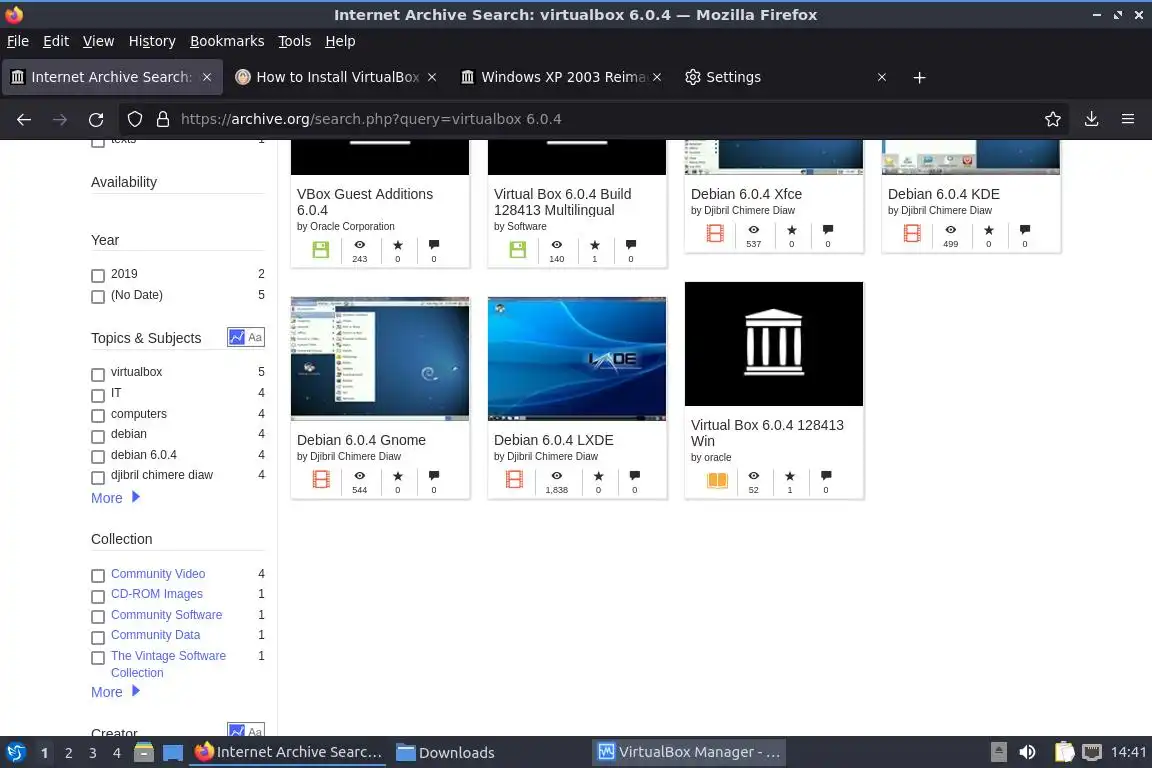Viewport: 1152px width, 768px height.
Task: Close the Internet Archive Search tab
Action: (x=207, y=77)
